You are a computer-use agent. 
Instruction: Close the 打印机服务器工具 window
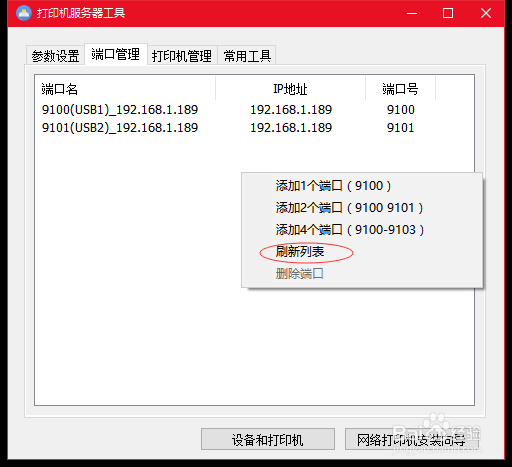click(x=486, y=13)
